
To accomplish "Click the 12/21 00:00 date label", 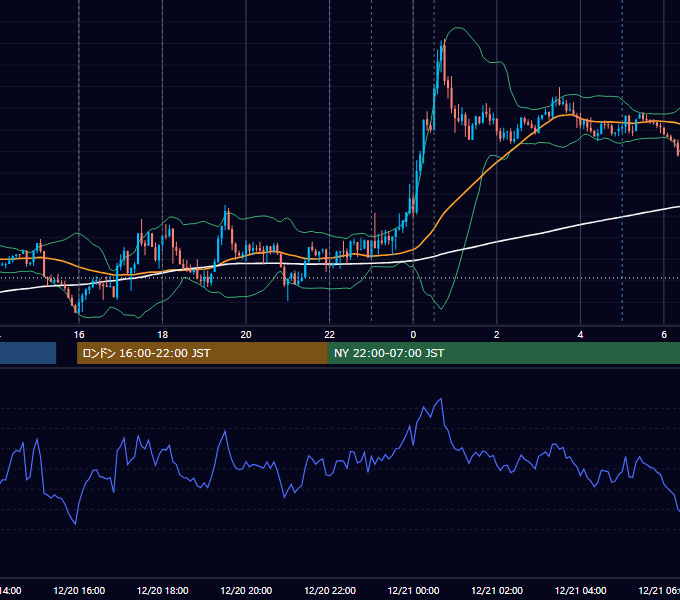I will point(413,590).
